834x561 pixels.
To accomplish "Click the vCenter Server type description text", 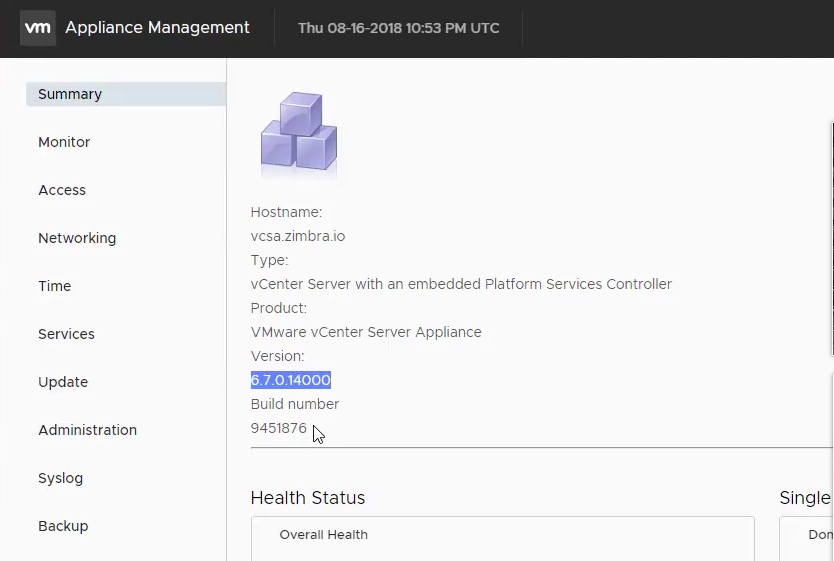I will pyautogui.click(x=461, y=284).
